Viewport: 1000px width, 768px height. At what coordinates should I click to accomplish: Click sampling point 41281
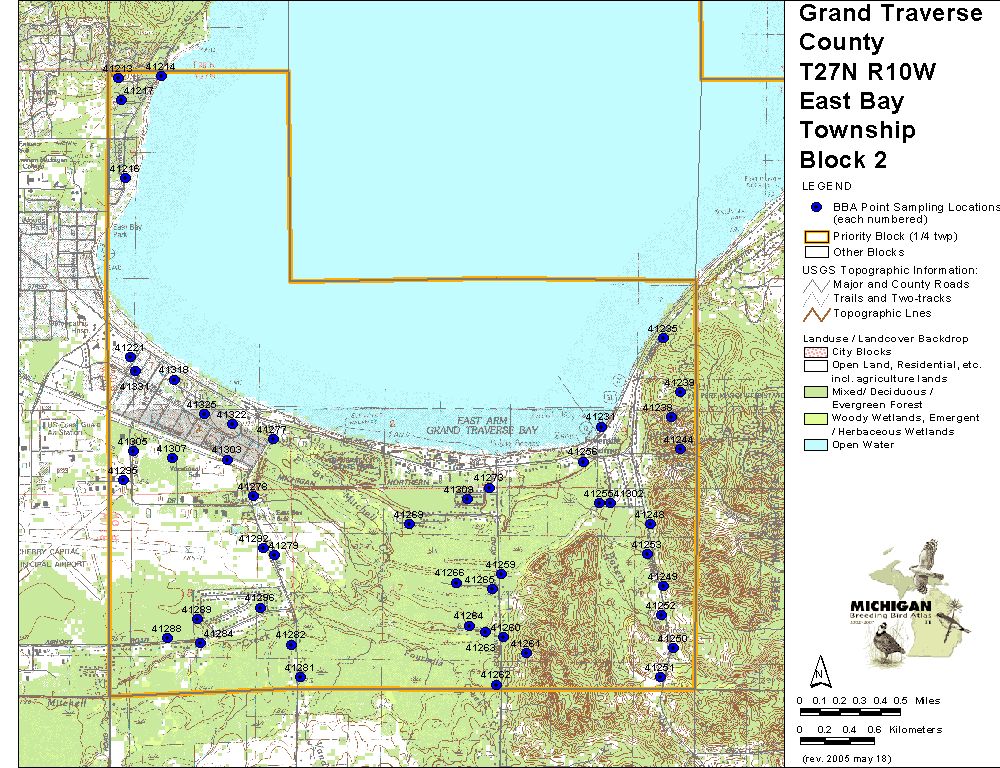[300, 677]
